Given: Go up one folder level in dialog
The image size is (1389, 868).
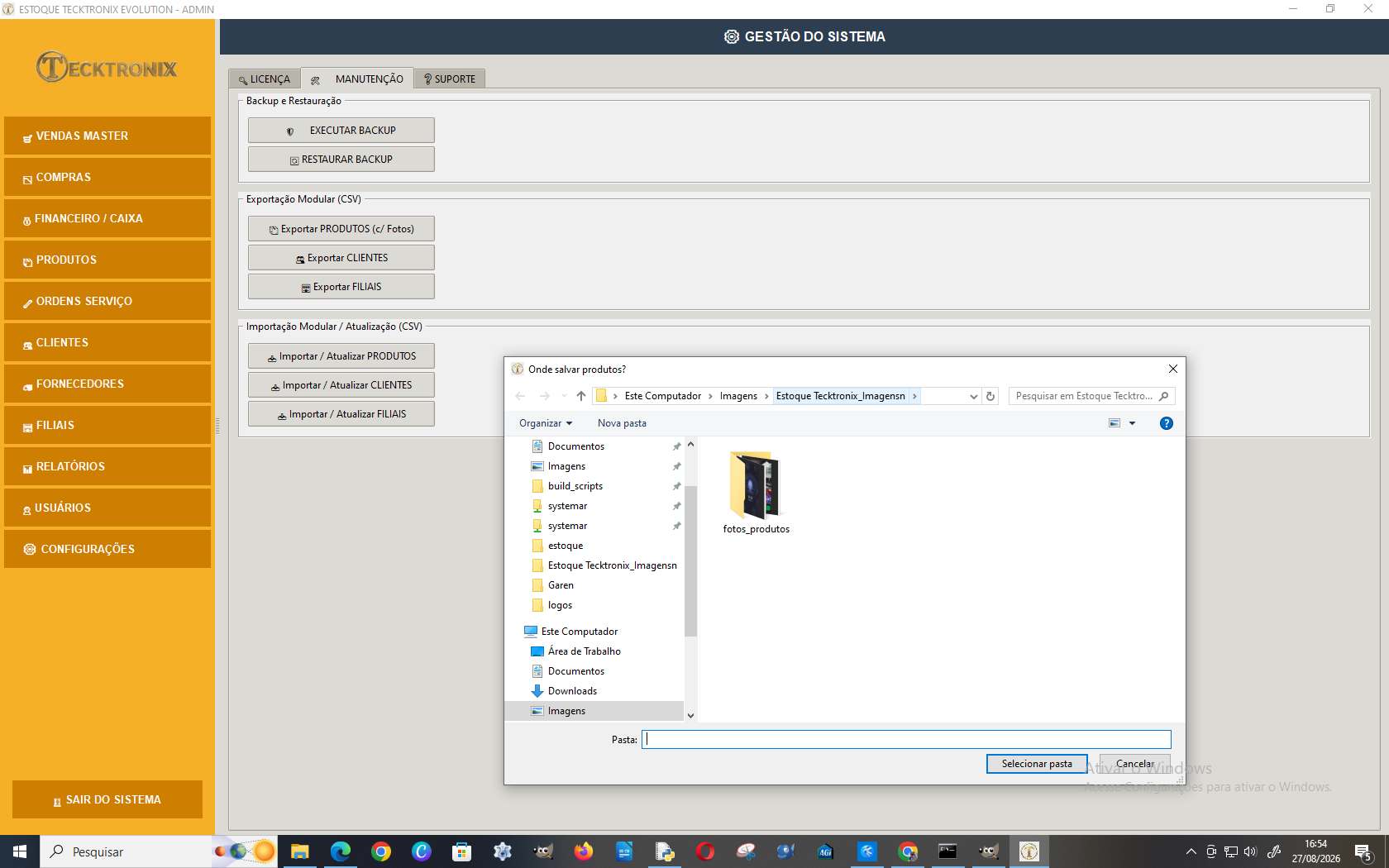Looking at the screenshot, I should pos(581,396).
